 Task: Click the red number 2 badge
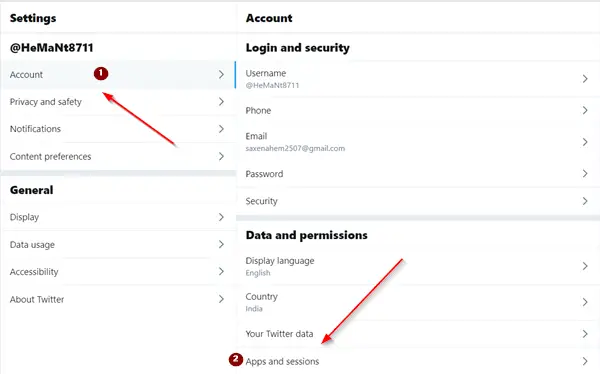click(236, 359)
